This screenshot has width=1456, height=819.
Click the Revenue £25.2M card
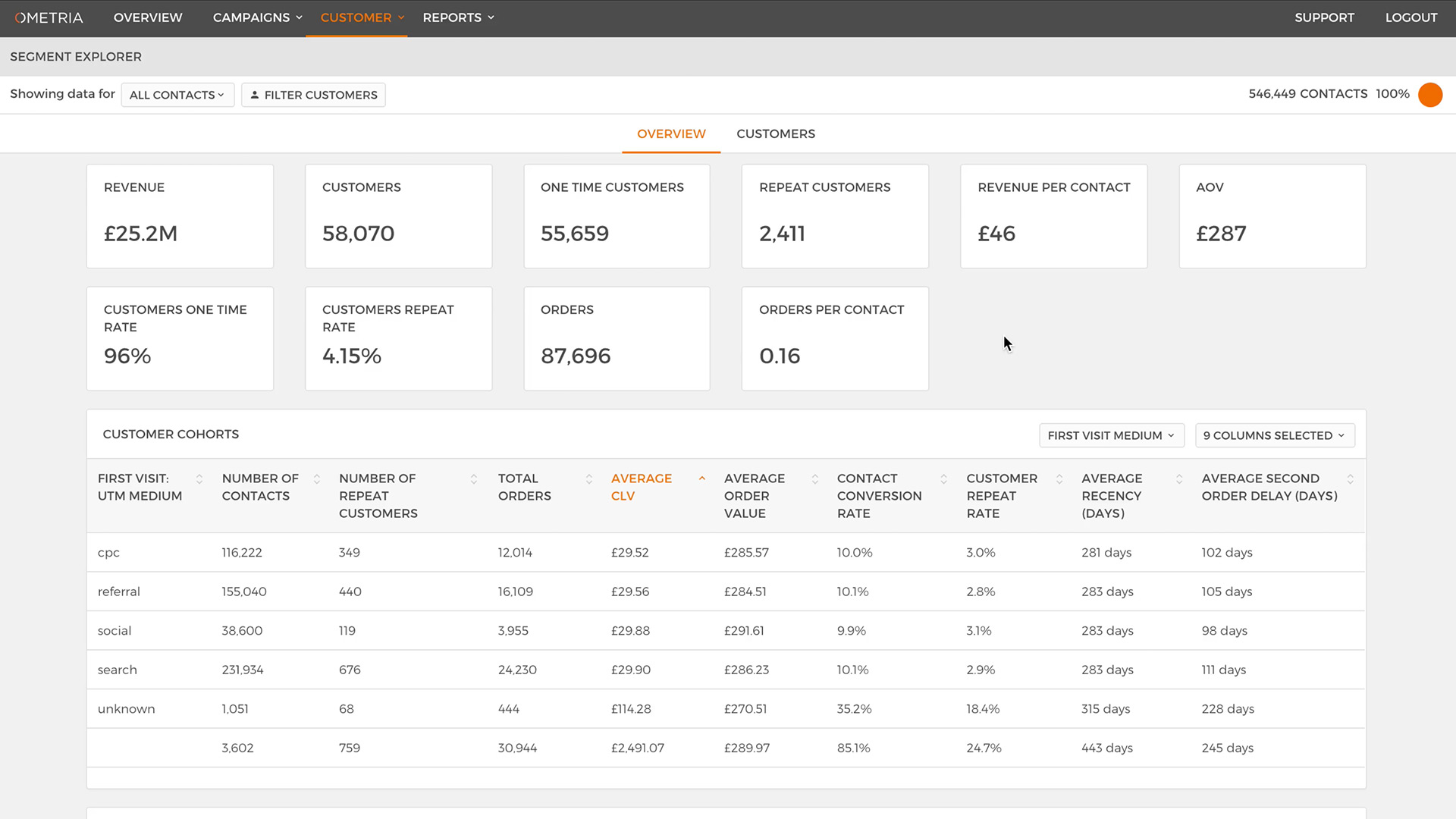click(180, 216)
